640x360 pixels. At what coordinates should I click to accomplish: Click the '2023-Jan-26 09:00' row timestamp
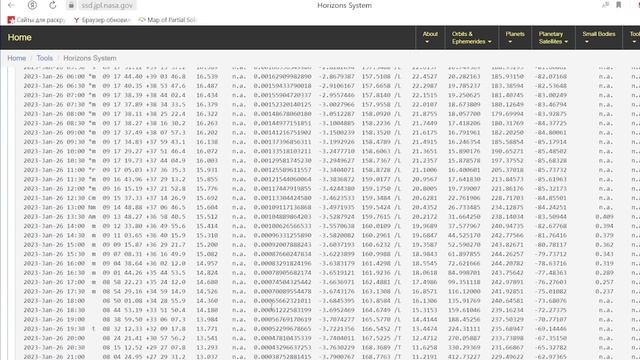[54, 133]
